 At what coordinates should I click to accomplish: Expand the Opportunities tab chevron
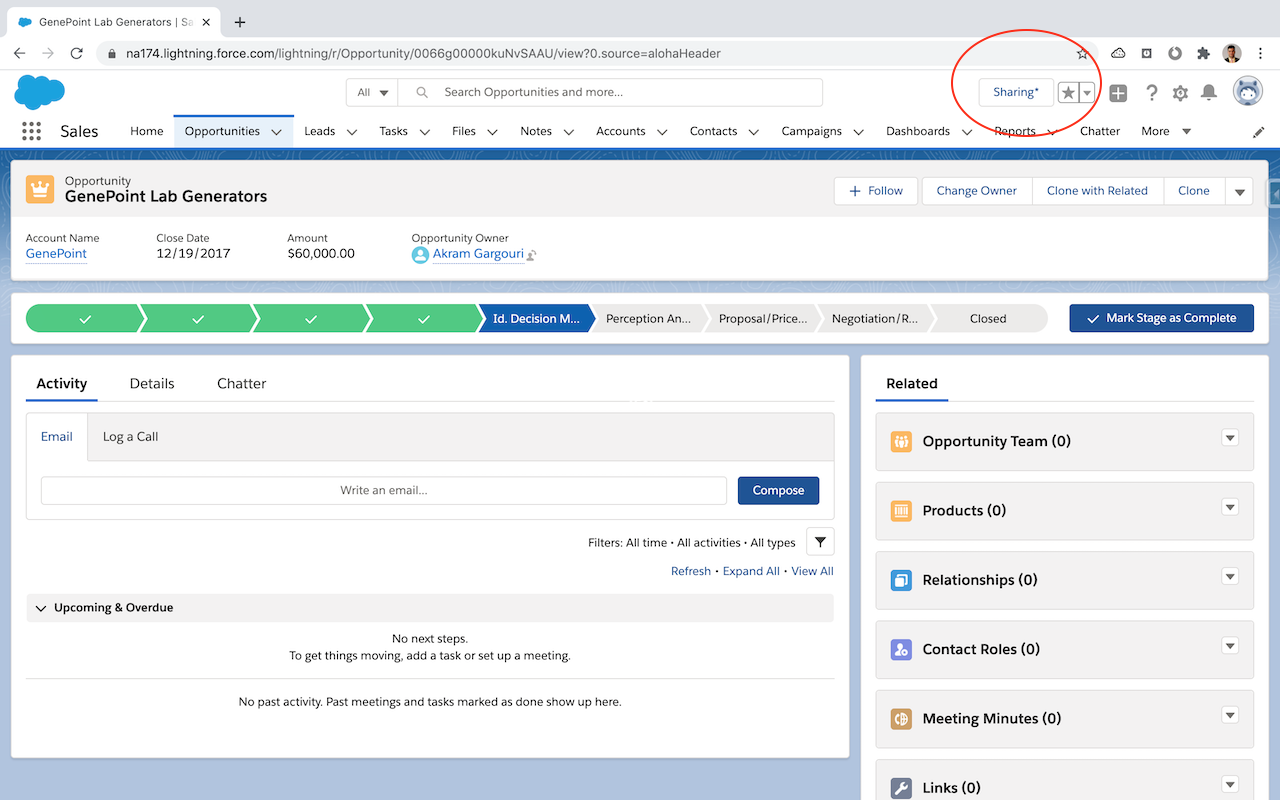click(277, 132)
